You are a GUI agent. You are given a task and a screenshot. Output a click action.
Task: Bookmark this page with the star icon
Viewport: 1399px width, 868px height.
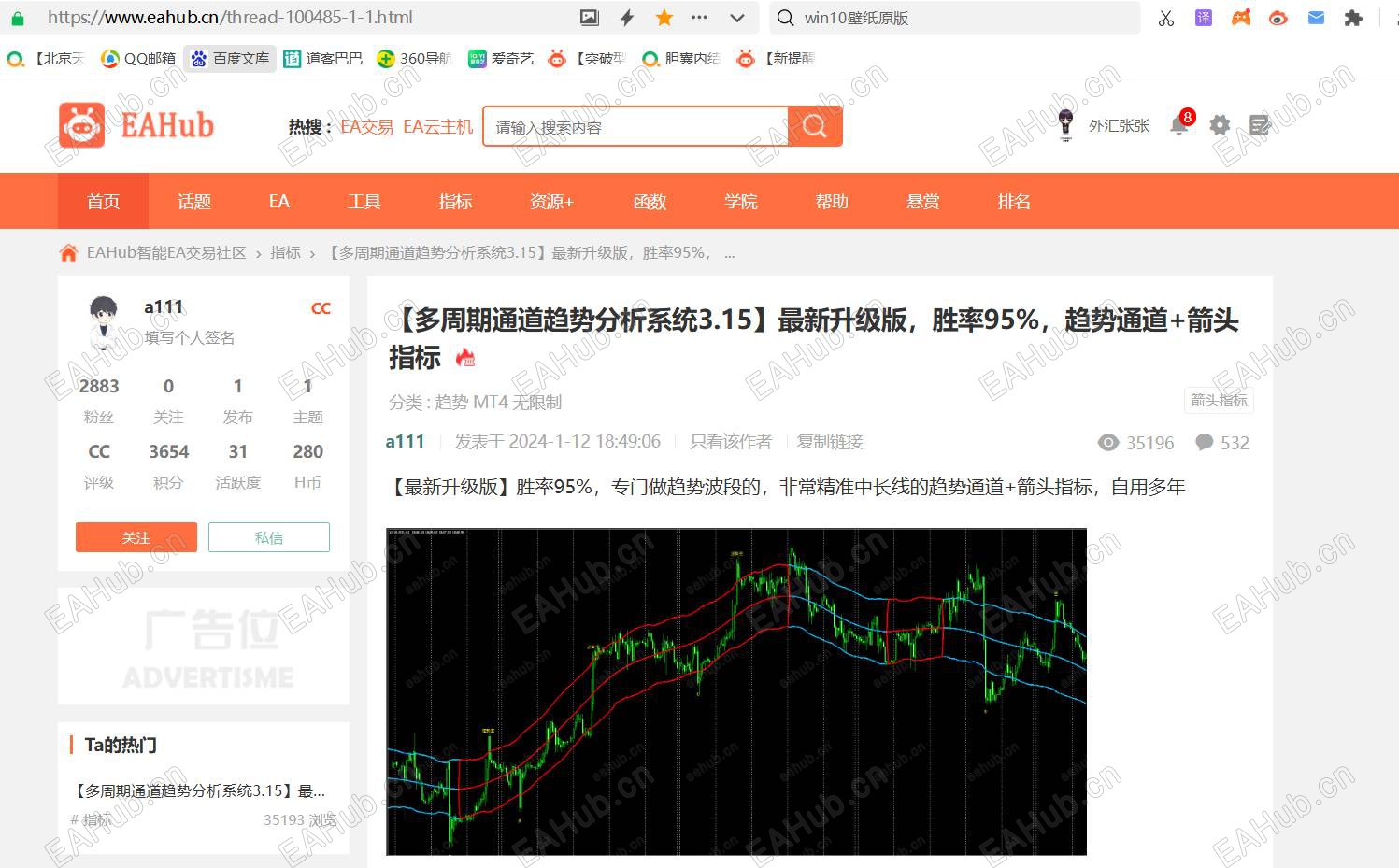(664, 18)
